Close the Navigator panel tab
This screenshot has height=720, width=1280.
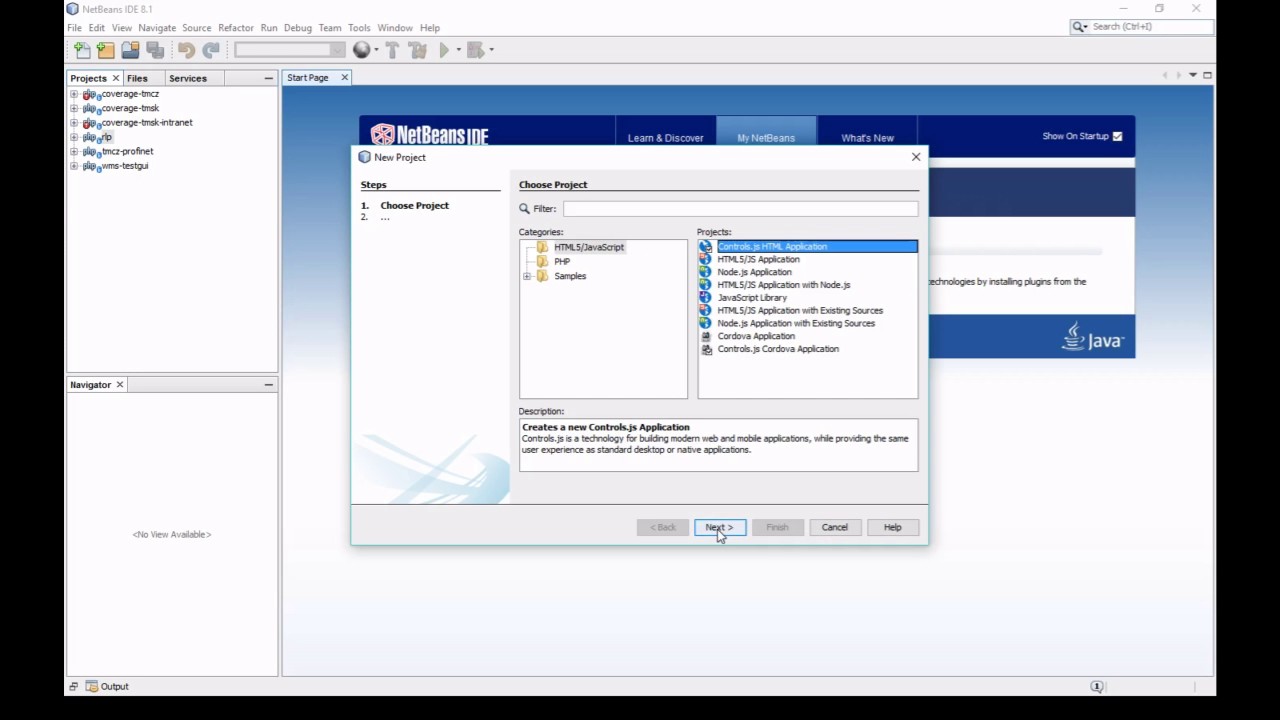[x=120, y=385]
